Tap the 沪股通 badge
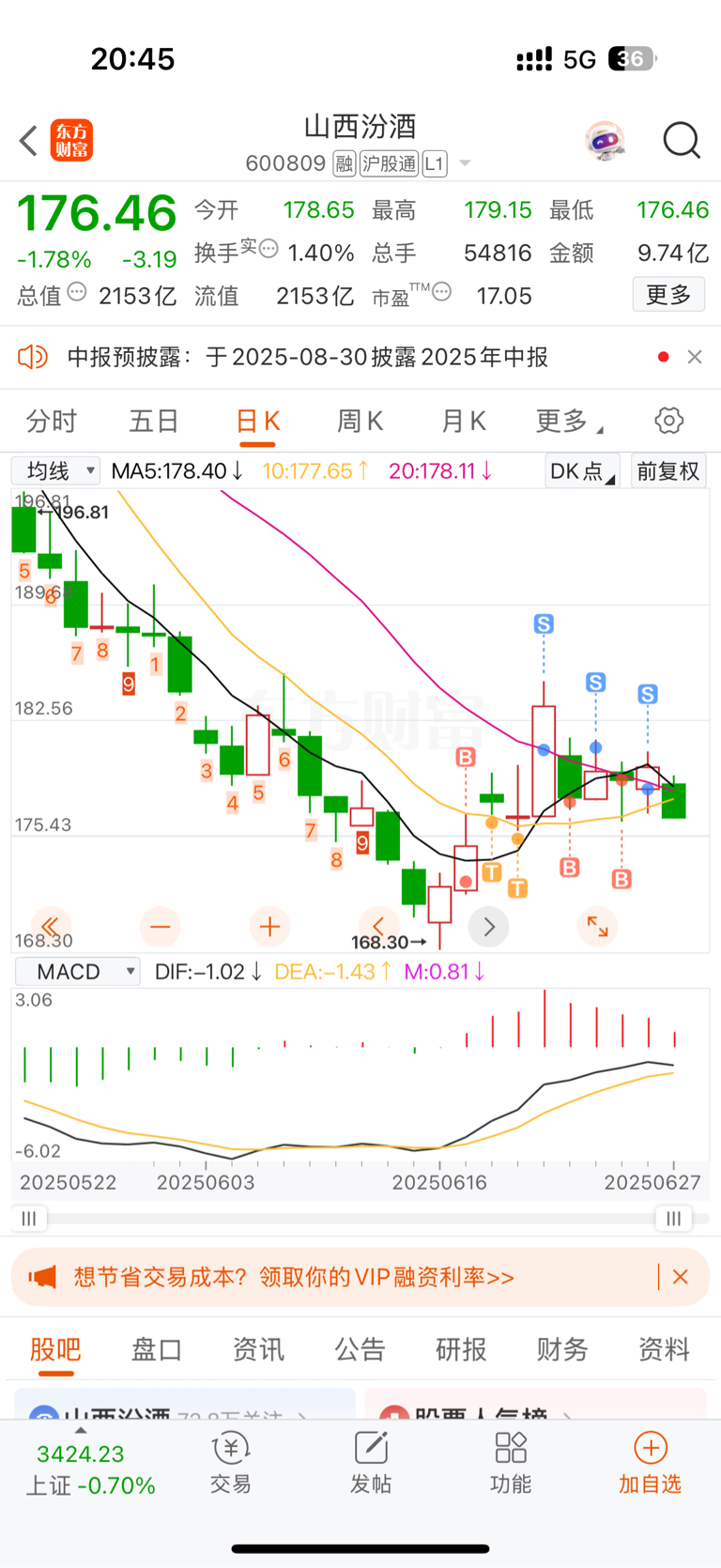721x1568 pixels. pyautogui.click(x=389, y=164)
